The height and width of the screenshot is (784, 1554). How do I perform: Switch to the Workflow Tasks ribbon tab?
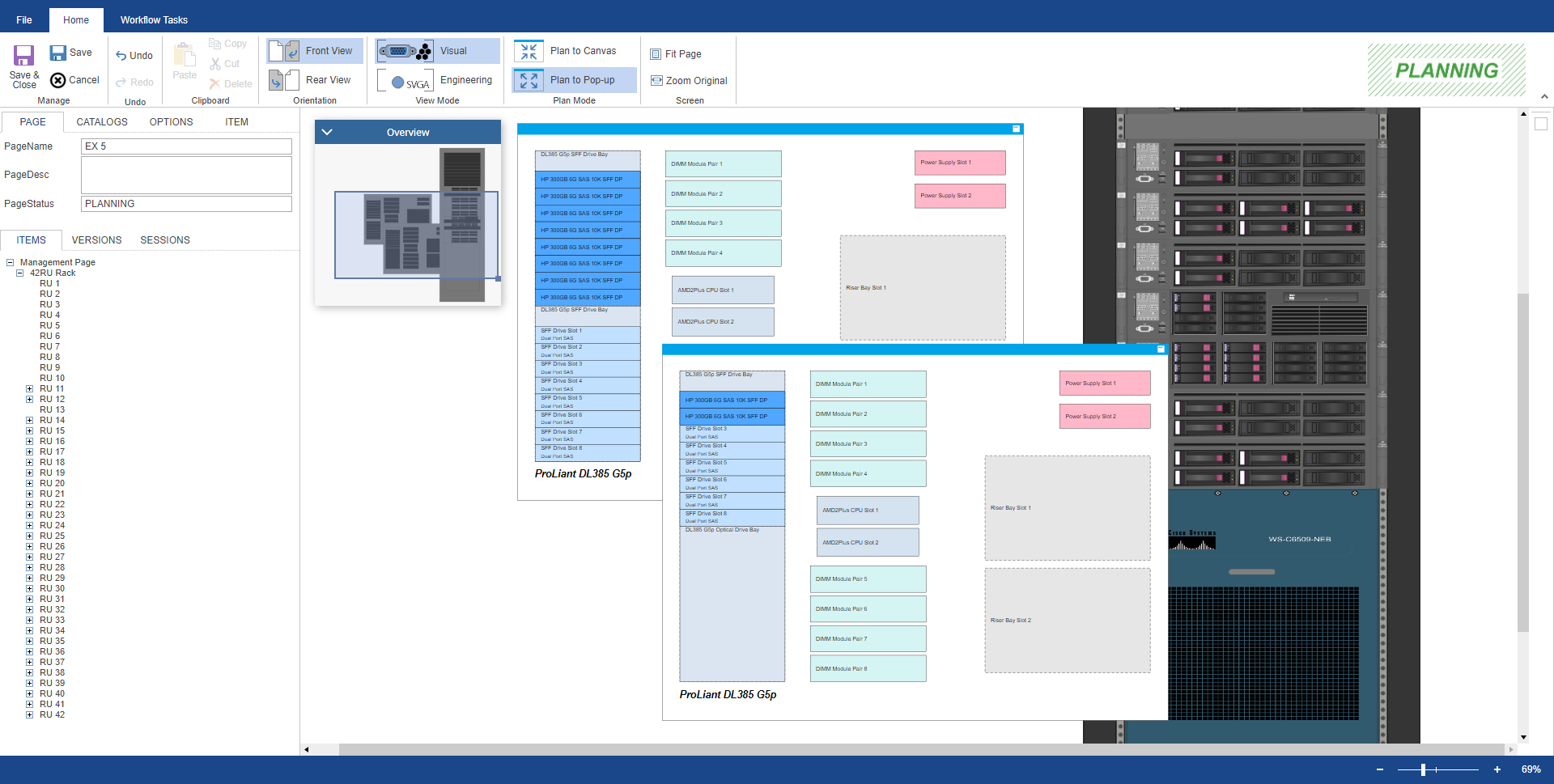[154, 20]
